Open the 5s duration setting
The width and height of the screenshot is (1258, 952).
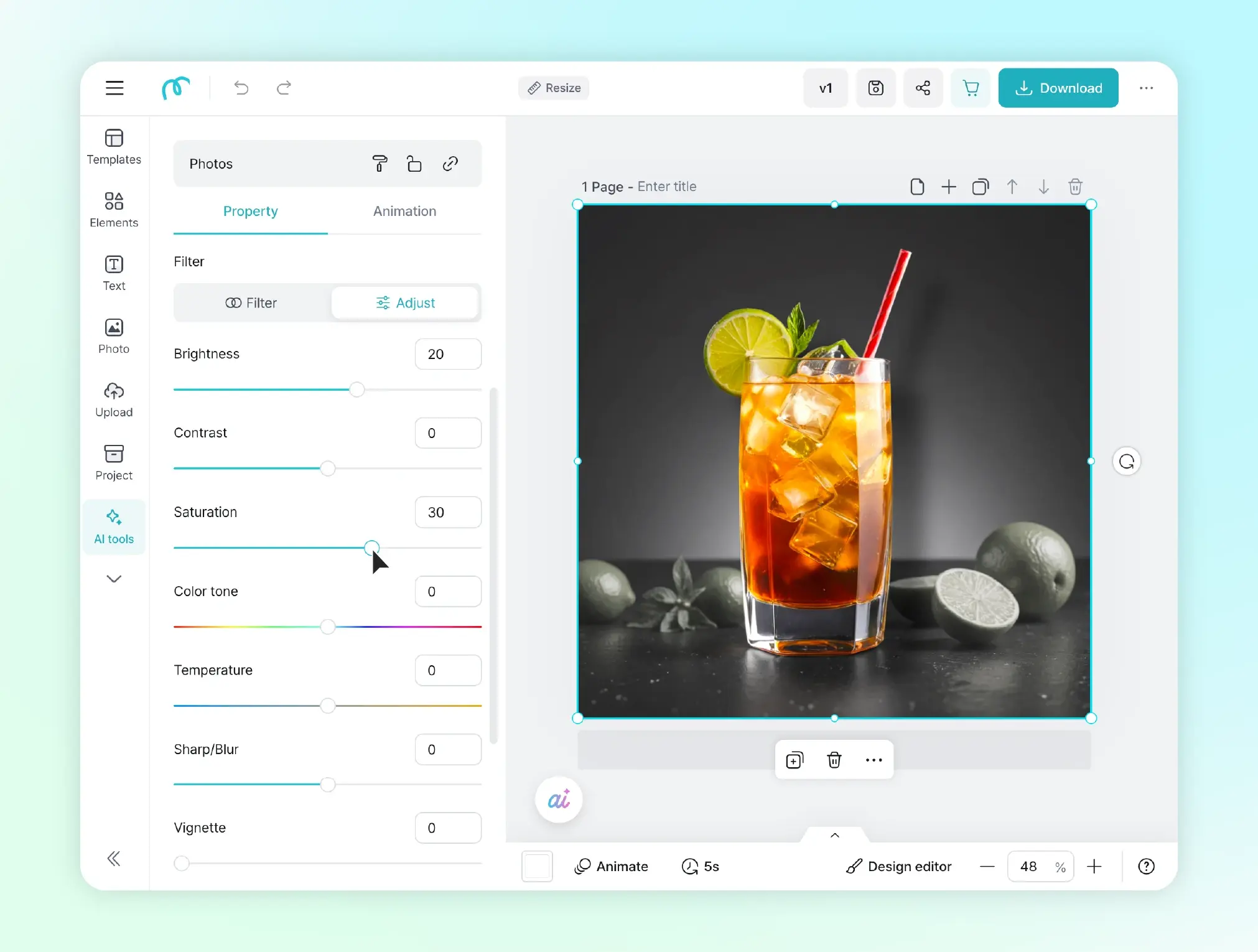pyautogui.click(x=701, y=866)
